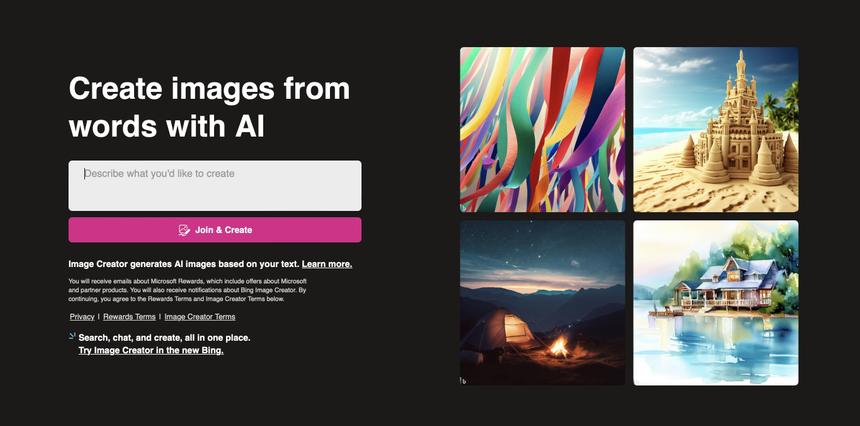Focus the image description text box
The height and width of the screenshot is (426, 860).
pyautogui.click(x=215, y=186)
